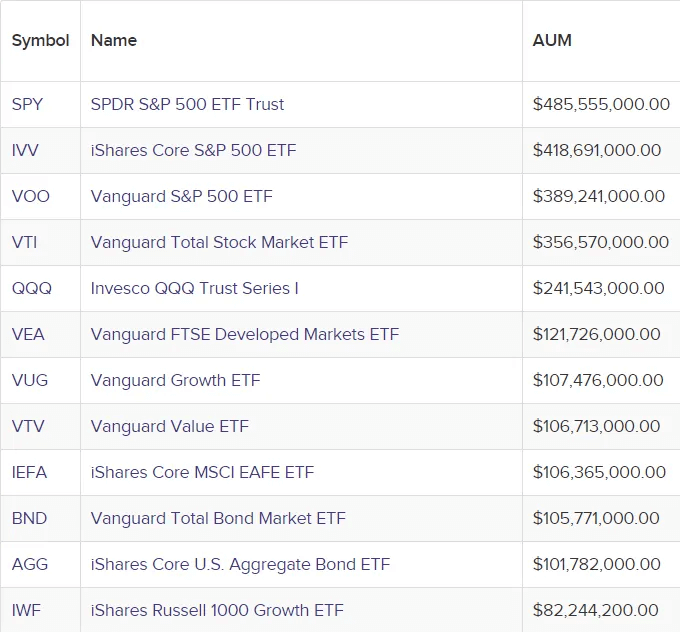Click the SPY AUM value $485,555,000.00
This screenshot has width=680, height=632.
[x=601, y=104]
